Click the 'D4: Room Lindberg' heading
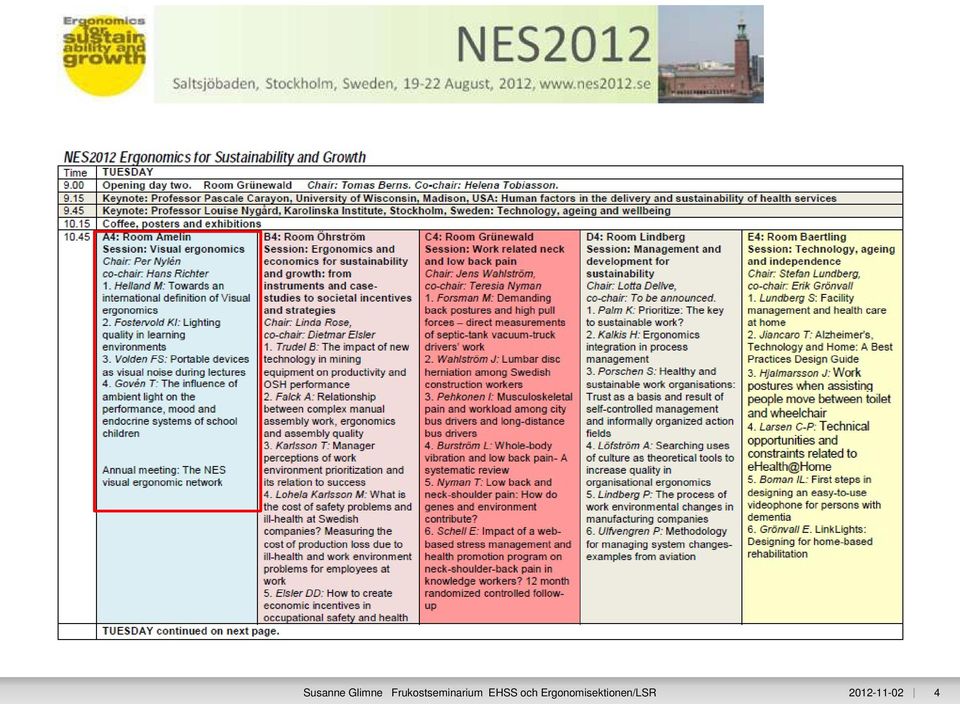The width and height of the screenshot is (960, 704). (x=636, y=237)
